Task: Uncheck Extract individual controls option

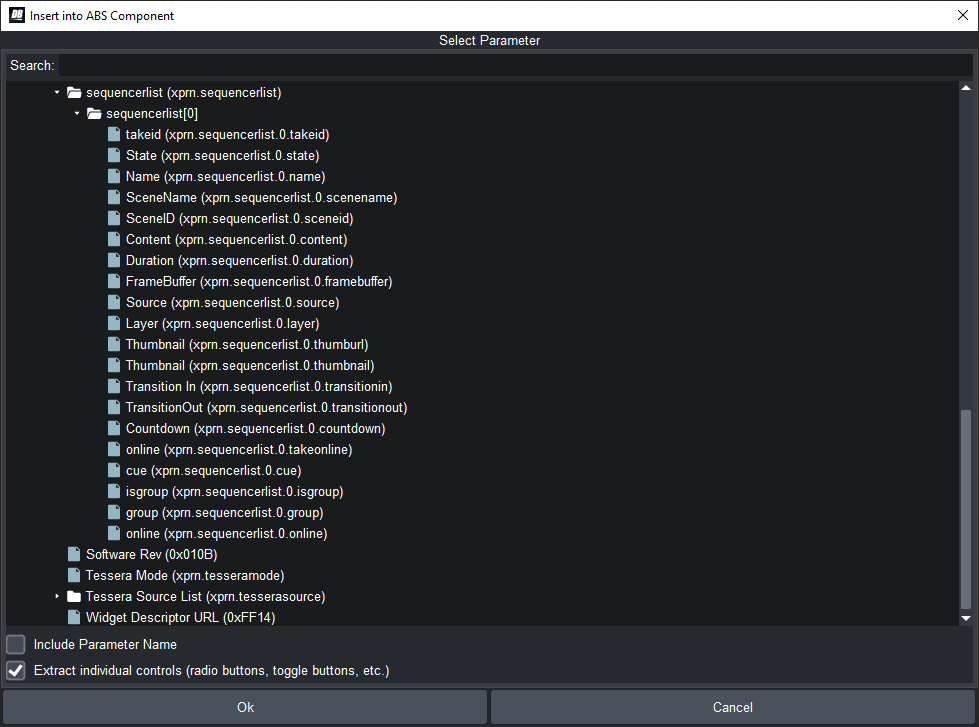Action: click(x=16, y=670)
